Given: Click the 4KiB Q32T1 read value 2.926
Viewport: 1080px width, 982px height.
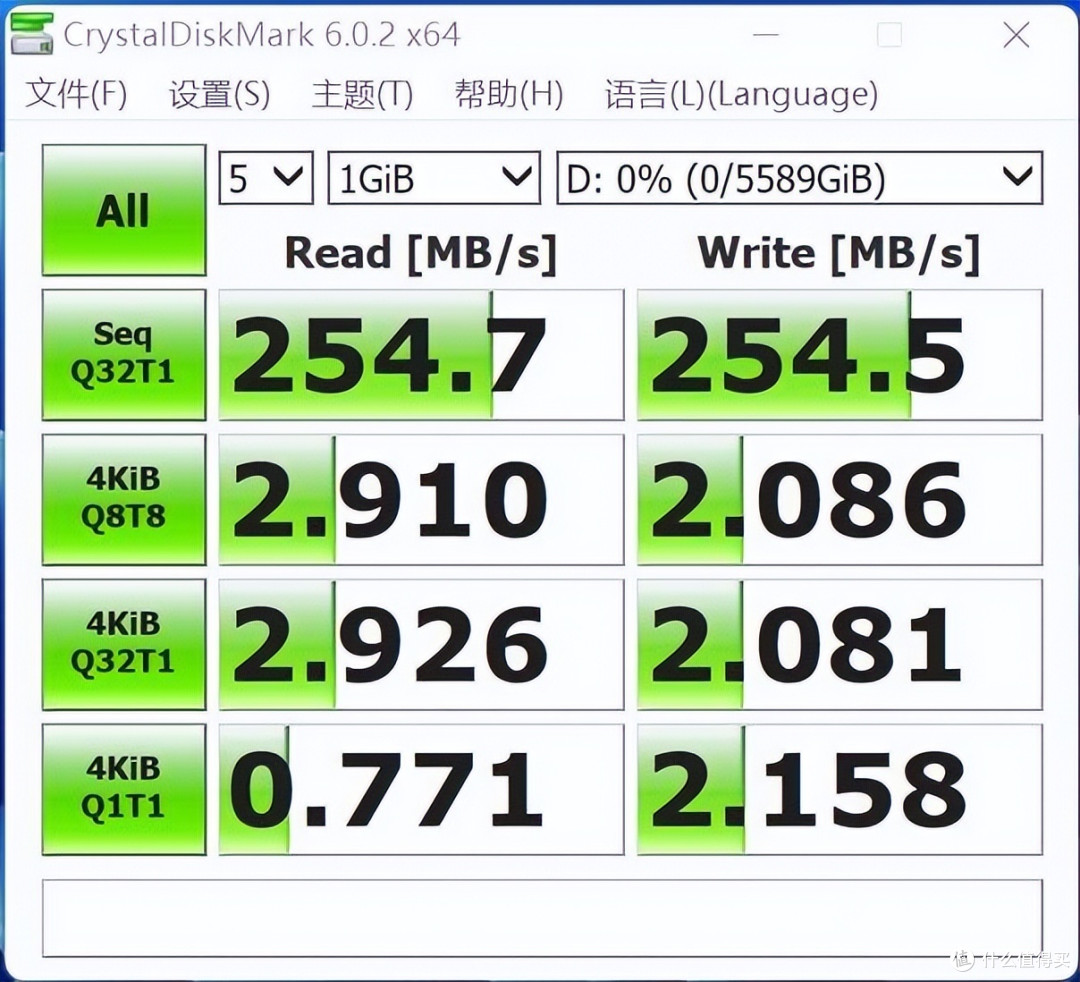Looking at the screenshot, I should click(x=422, y=644).
